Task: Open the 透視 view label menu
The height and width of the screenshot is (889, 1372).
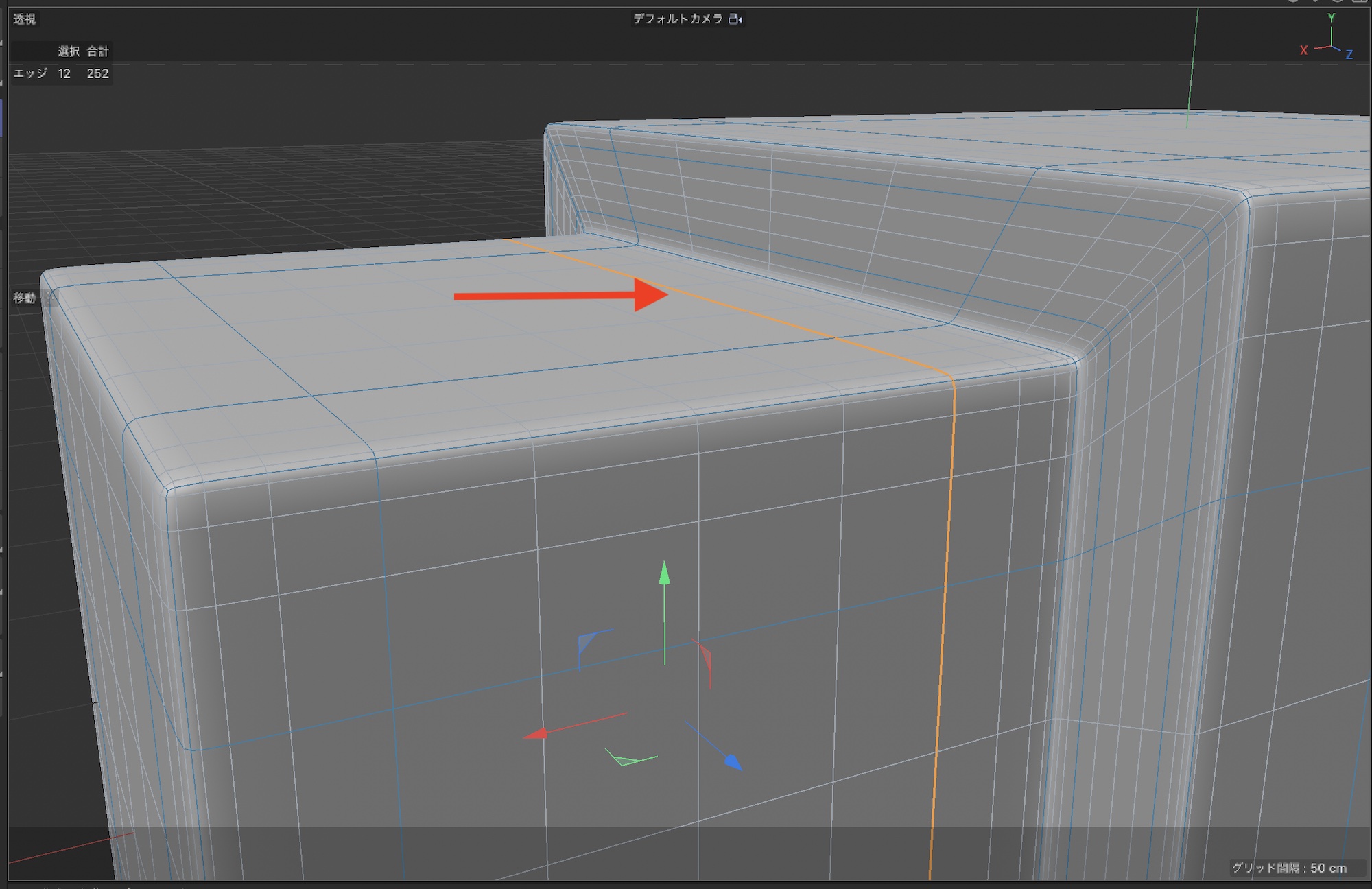Action: 25,19
